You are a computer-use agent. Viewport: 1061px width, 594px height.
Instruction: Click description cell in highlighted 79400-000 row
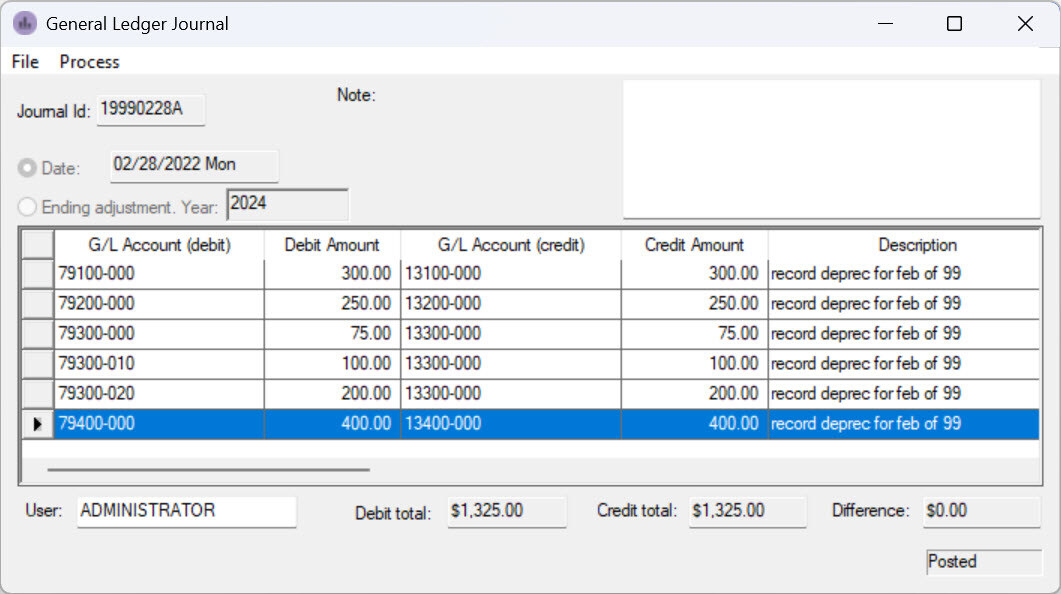coord(904,424)
